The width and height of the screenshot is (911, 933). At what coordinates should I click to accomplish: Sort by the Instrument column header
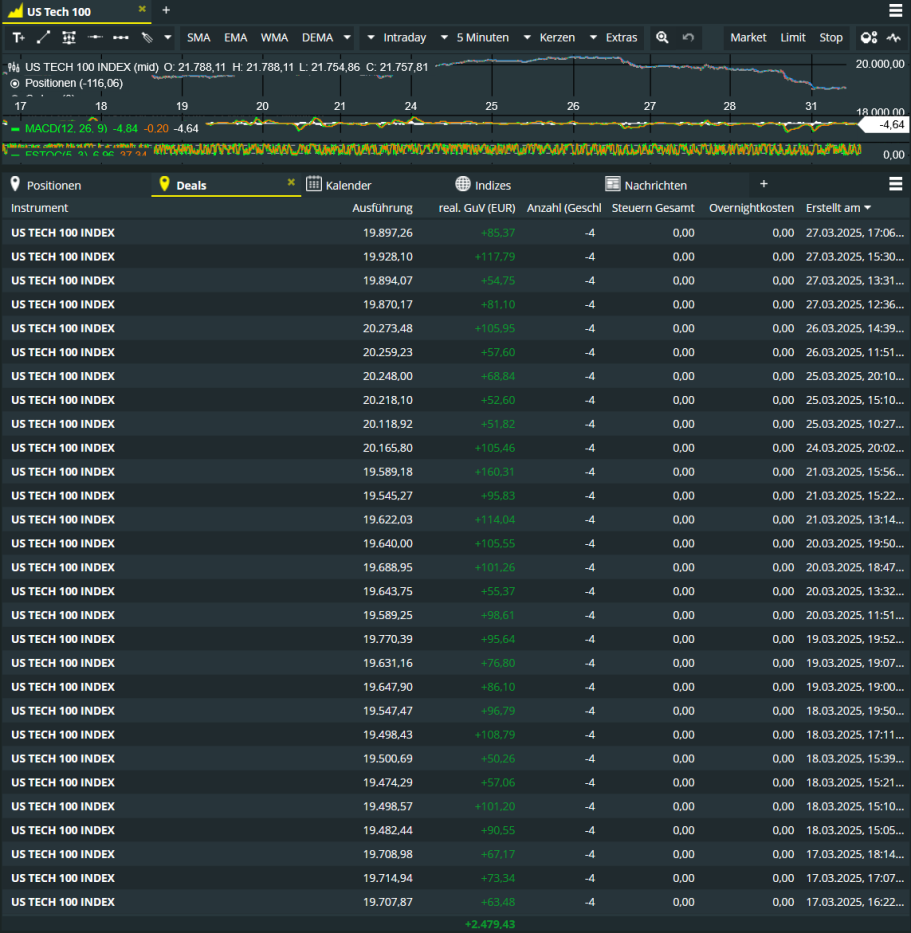click(39, 208)
